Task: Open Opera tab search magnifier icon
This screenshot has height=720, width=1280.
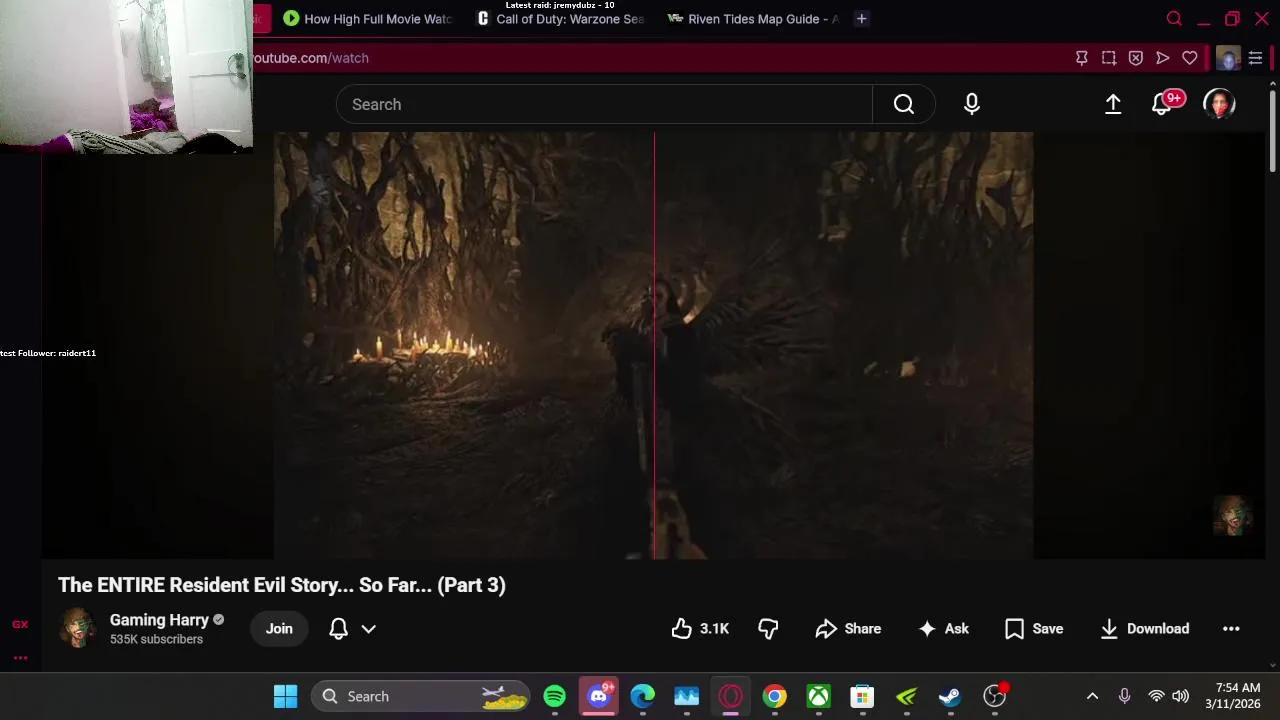Action: click(1174, 19)
